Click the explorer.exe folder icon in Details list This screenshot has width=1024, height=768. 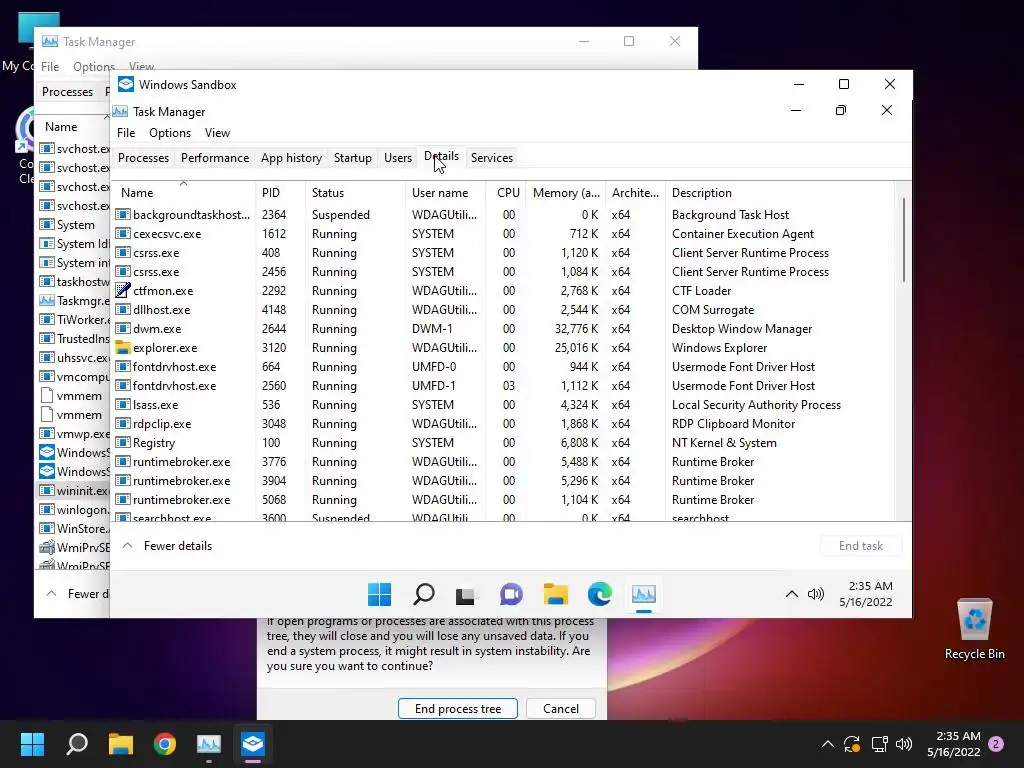(123, 347)
